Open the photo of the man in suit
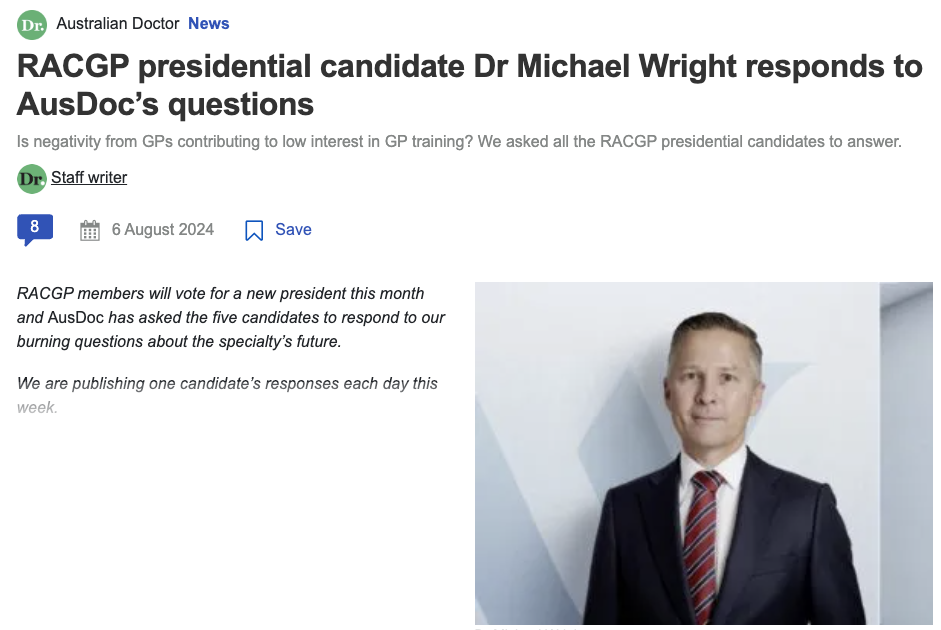 coord(703,452)
